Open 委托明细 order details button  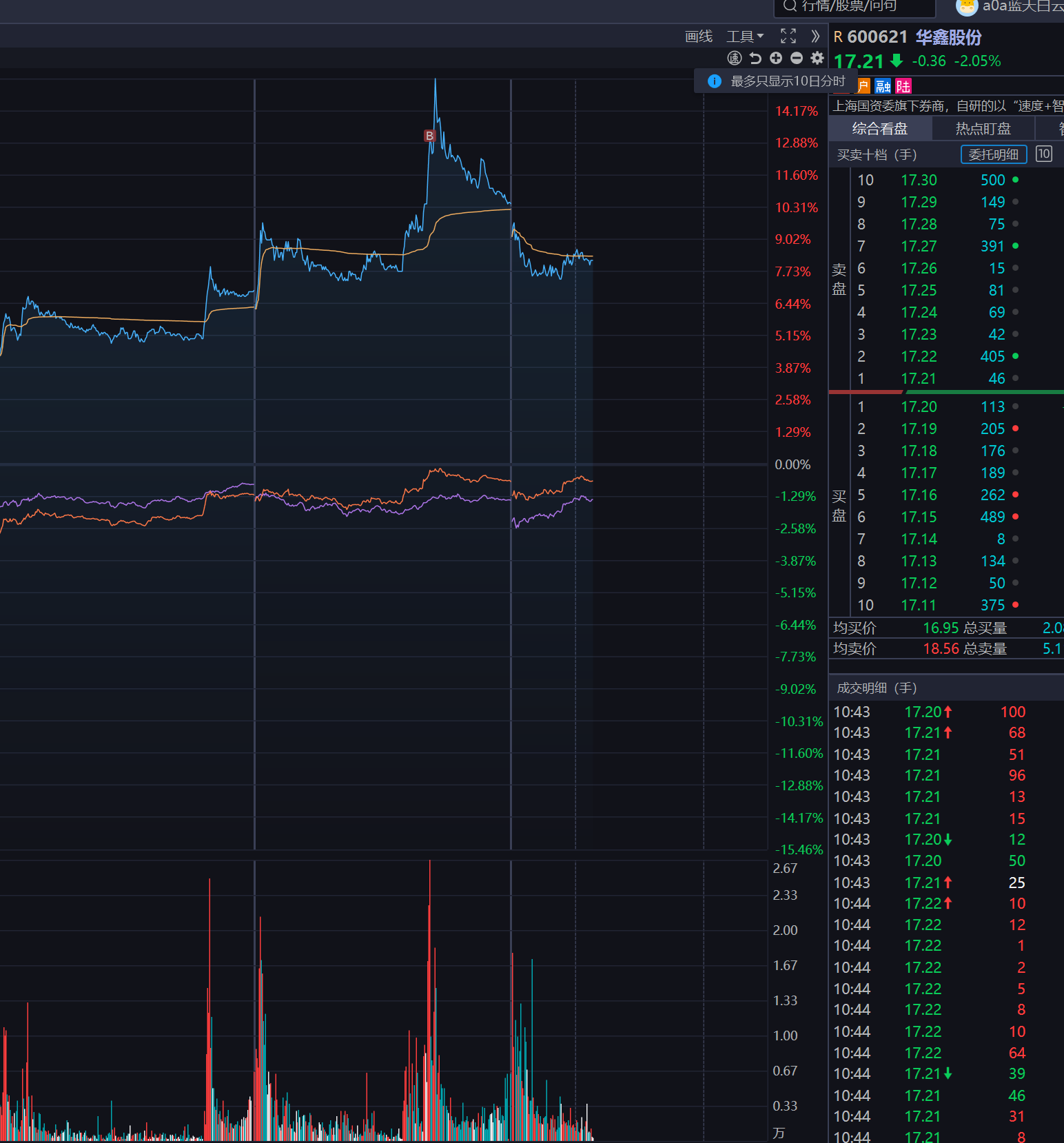993,155
